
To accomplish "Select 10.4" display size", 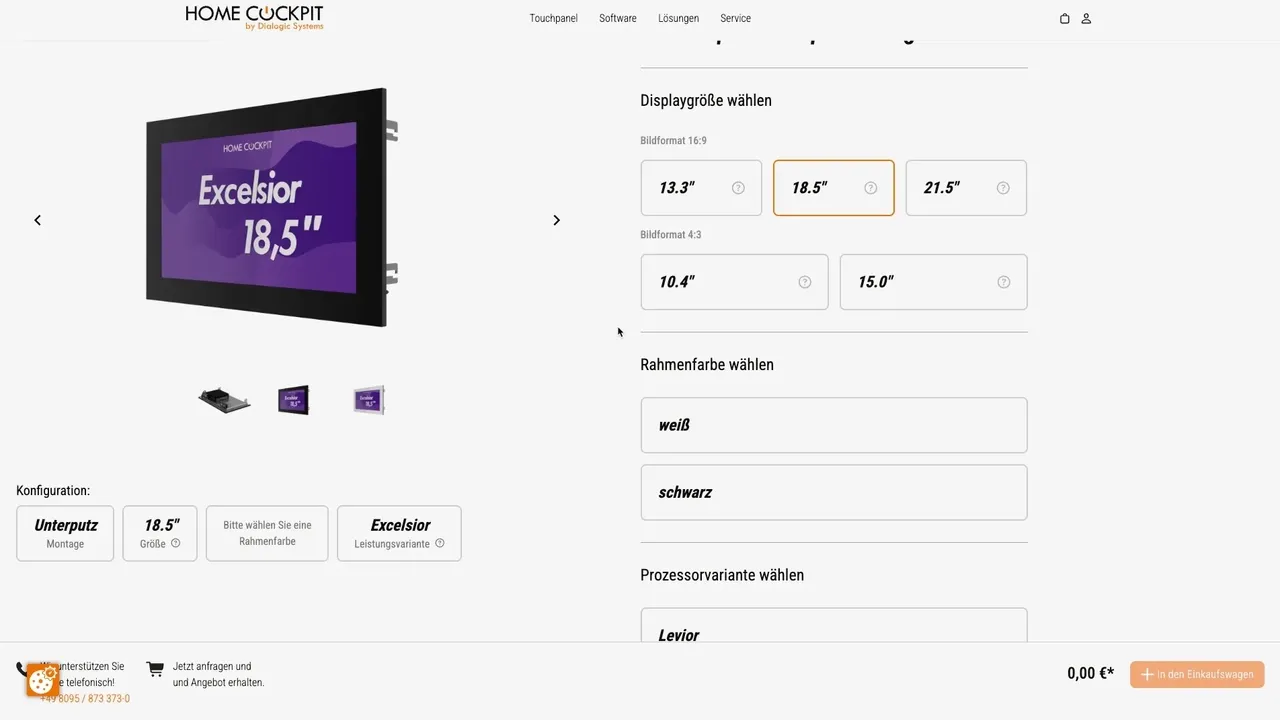I will coord(734,282).
